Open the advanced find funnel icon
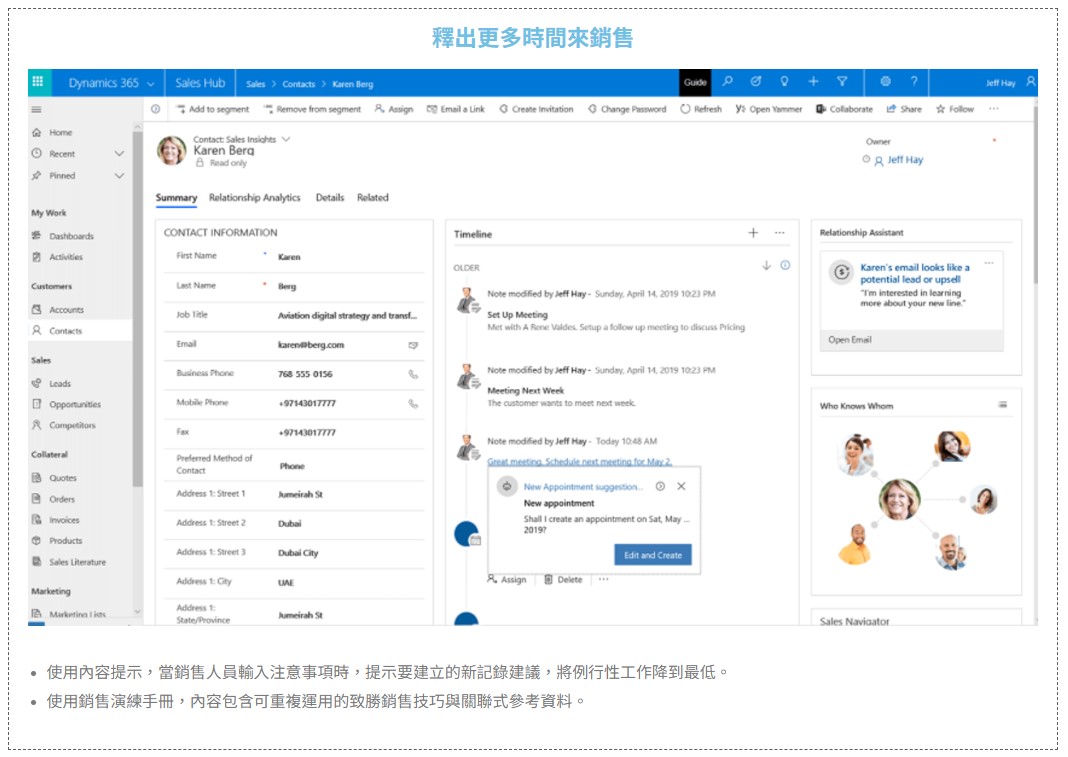This screenshot has height=757, width=1068. [x=842, y=82]
